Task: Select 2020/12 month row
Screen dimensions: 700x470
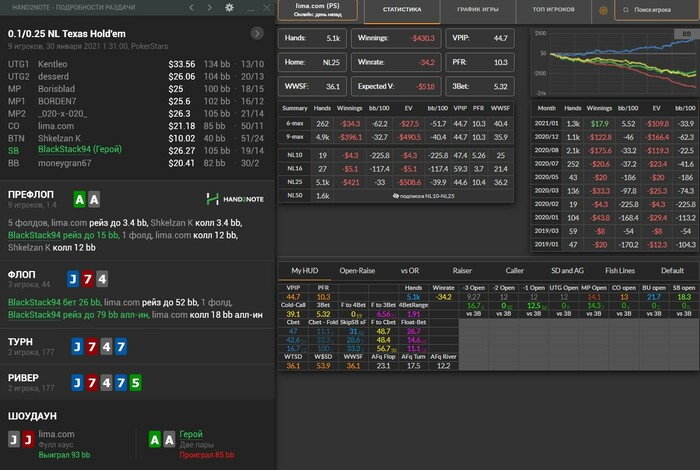Action: pos(615,137)
